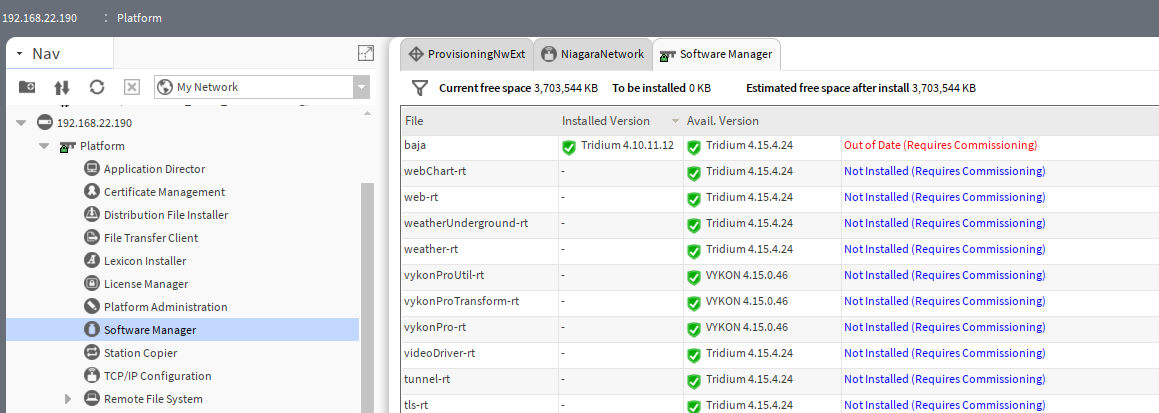Select the weatherUnderground-rt row
Screen dimensions: 1159x413
pos(780,223)
